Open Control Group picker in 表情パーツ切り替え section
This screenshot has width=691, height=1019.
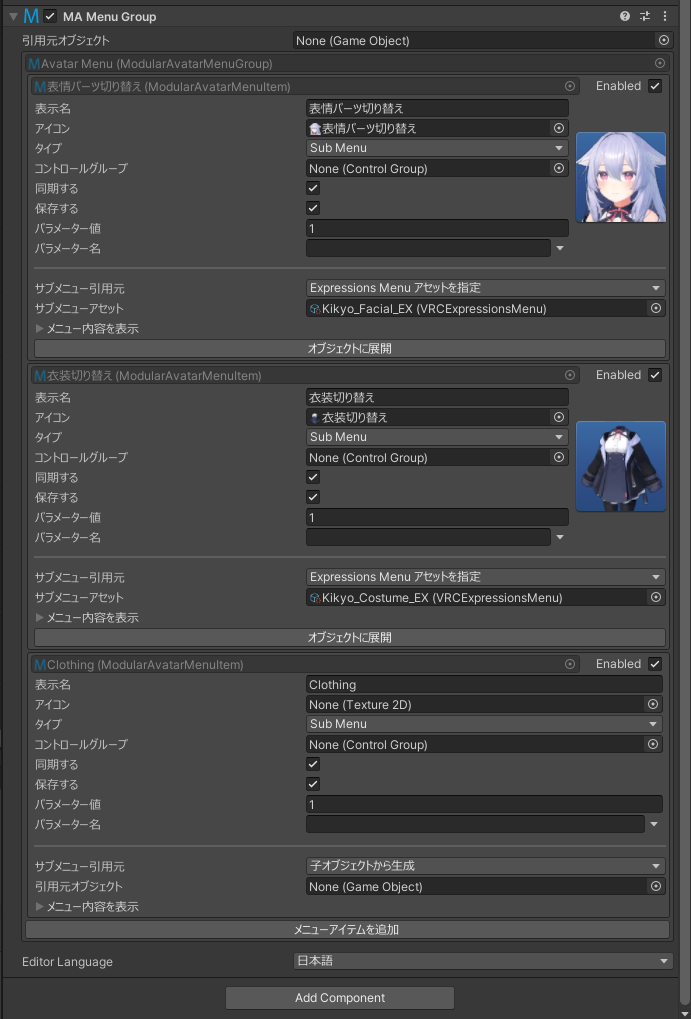point(558,168)
